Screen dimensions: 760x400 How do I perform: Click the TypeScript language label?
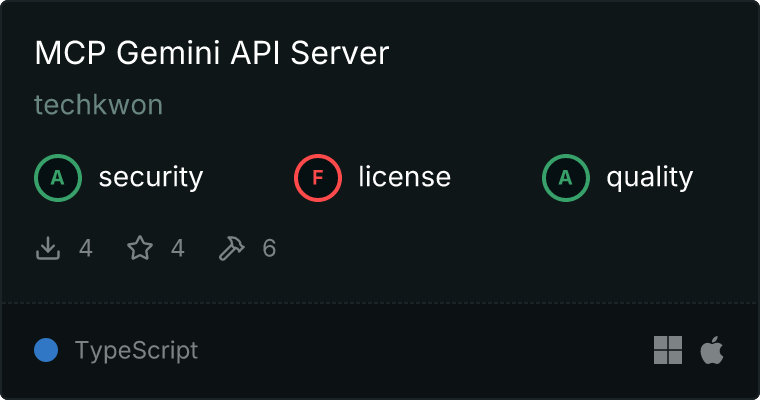136,351
